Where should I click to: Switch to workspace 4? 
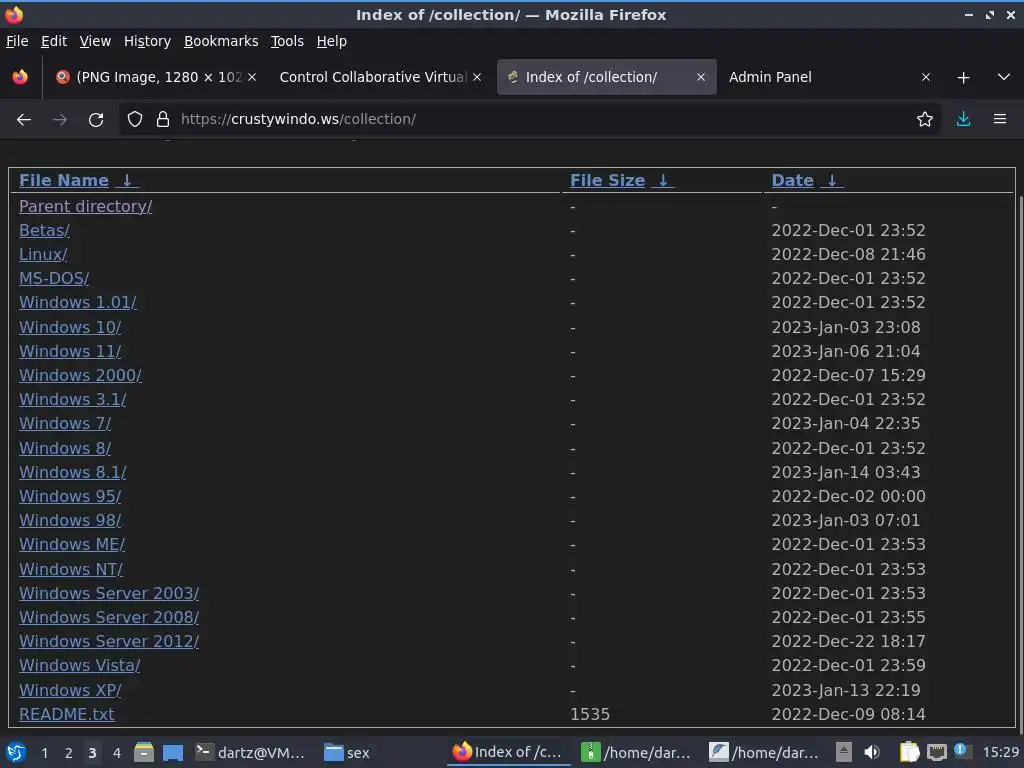coord(117,753)
